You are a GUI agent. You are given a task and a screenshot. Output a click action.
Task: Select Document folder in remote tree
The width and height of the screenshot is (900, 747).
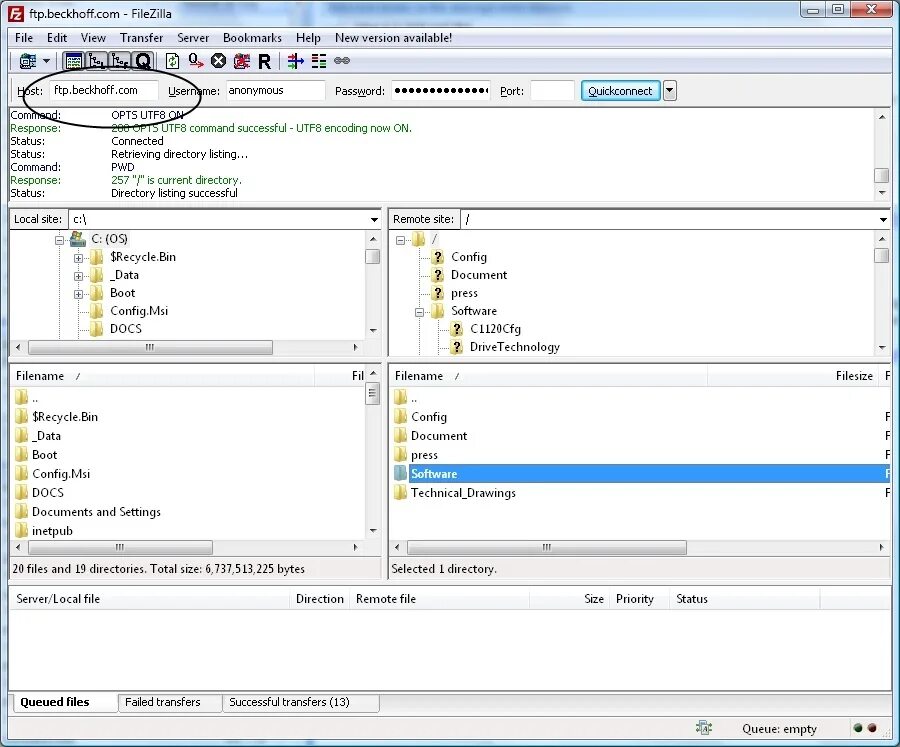pos(479,275)
